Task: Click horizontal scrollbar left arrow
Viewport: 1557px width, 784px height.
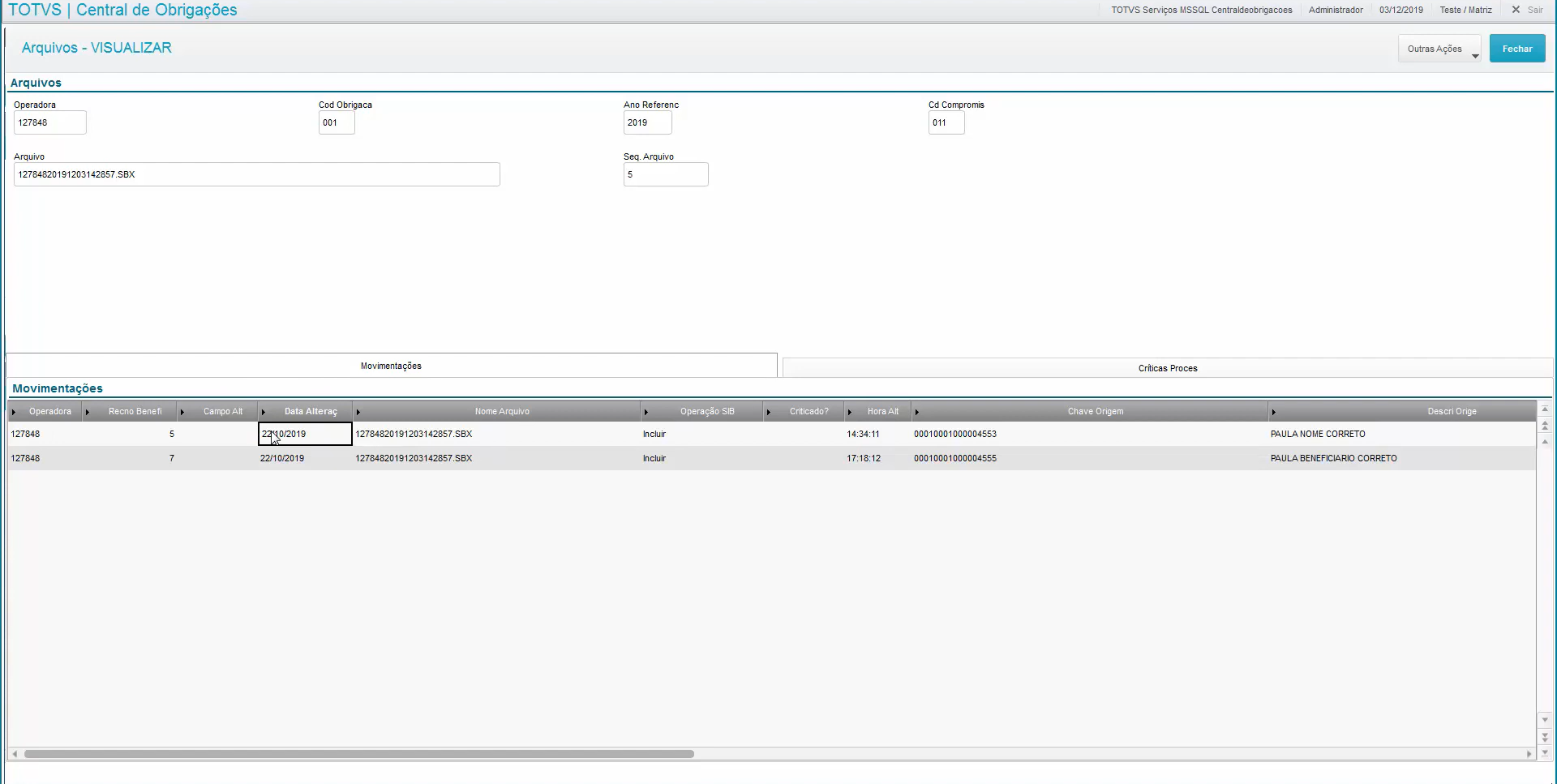Action: click(15, 754)
